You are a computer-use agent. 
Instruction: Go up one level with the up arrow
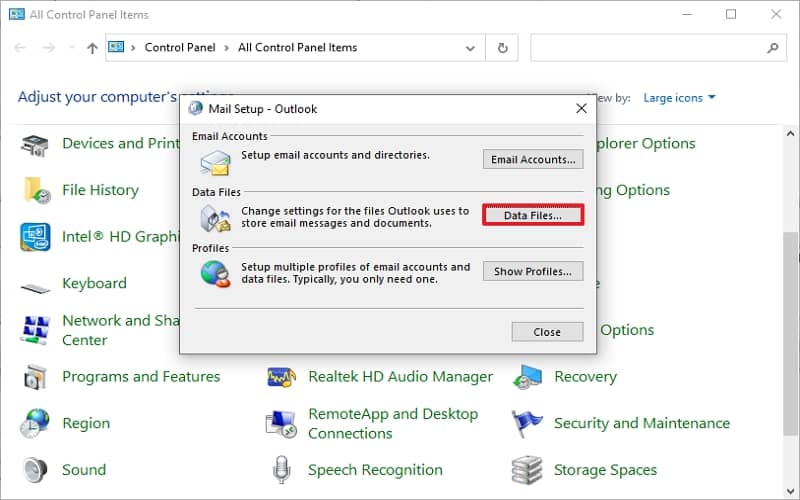click(92, 48)
